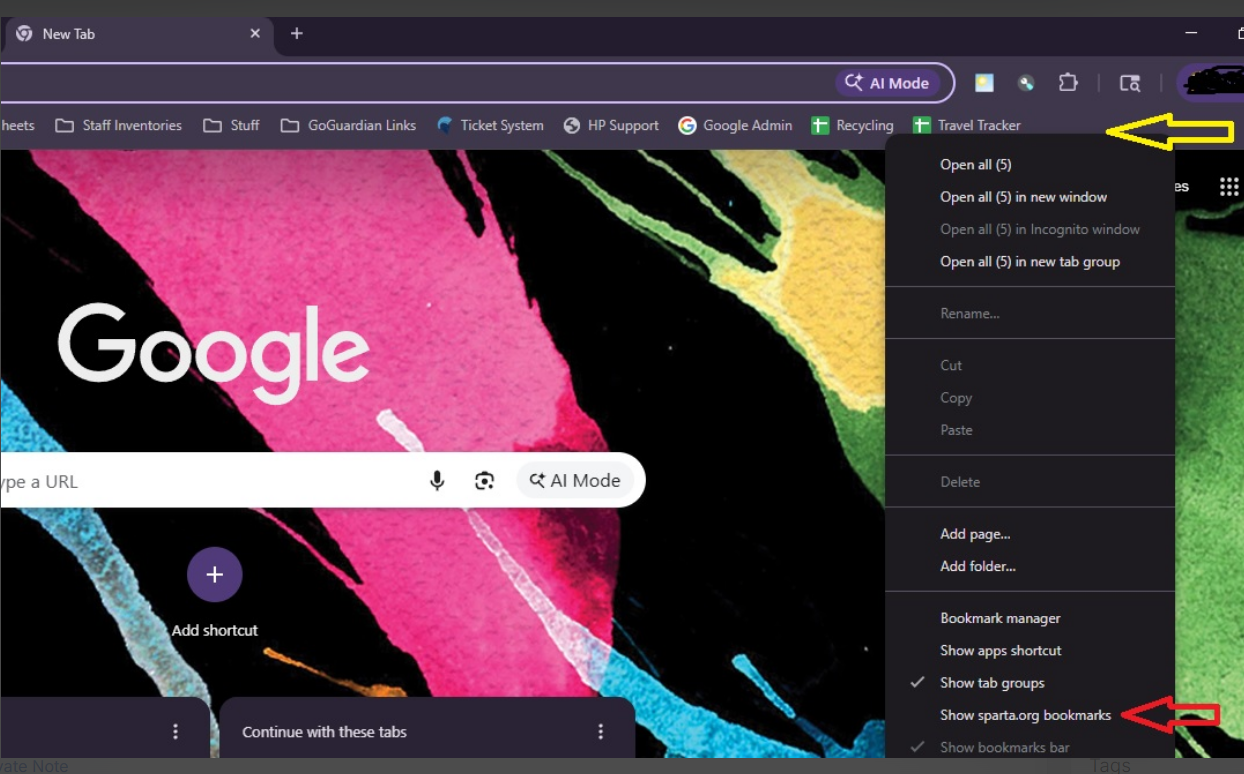
Task: Toggle Show apps shortcut option
Action: pyautogui.click(x=1000, y=651)
